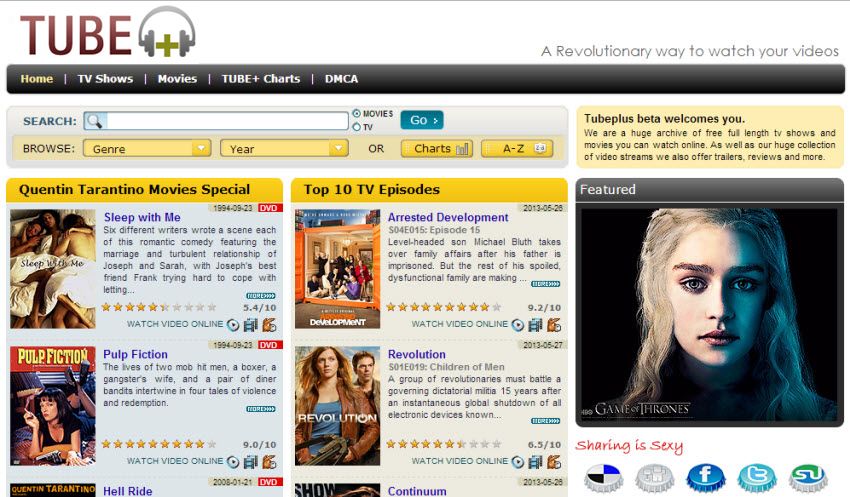850x497 pixels.
Task: Click the A-Z browse button
Action: [x=517, y=149]
